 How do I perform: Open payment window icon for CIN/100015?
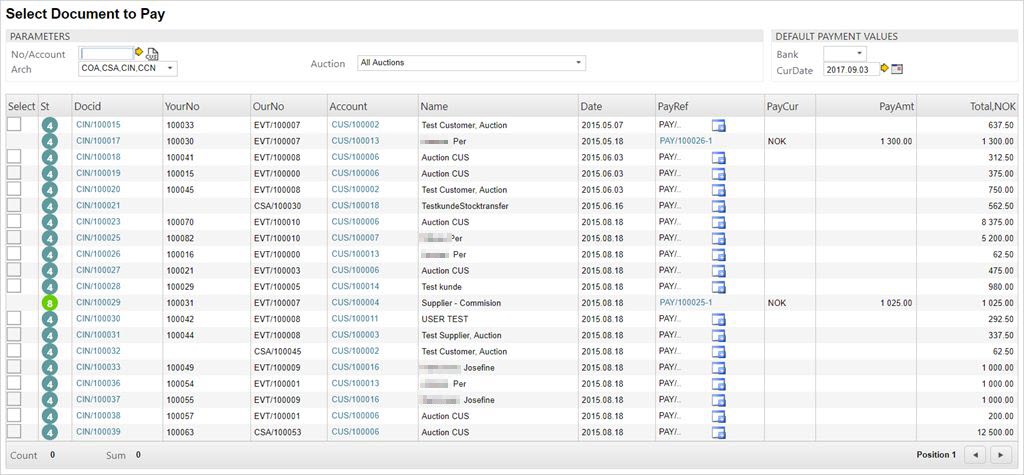pos(718,125)
